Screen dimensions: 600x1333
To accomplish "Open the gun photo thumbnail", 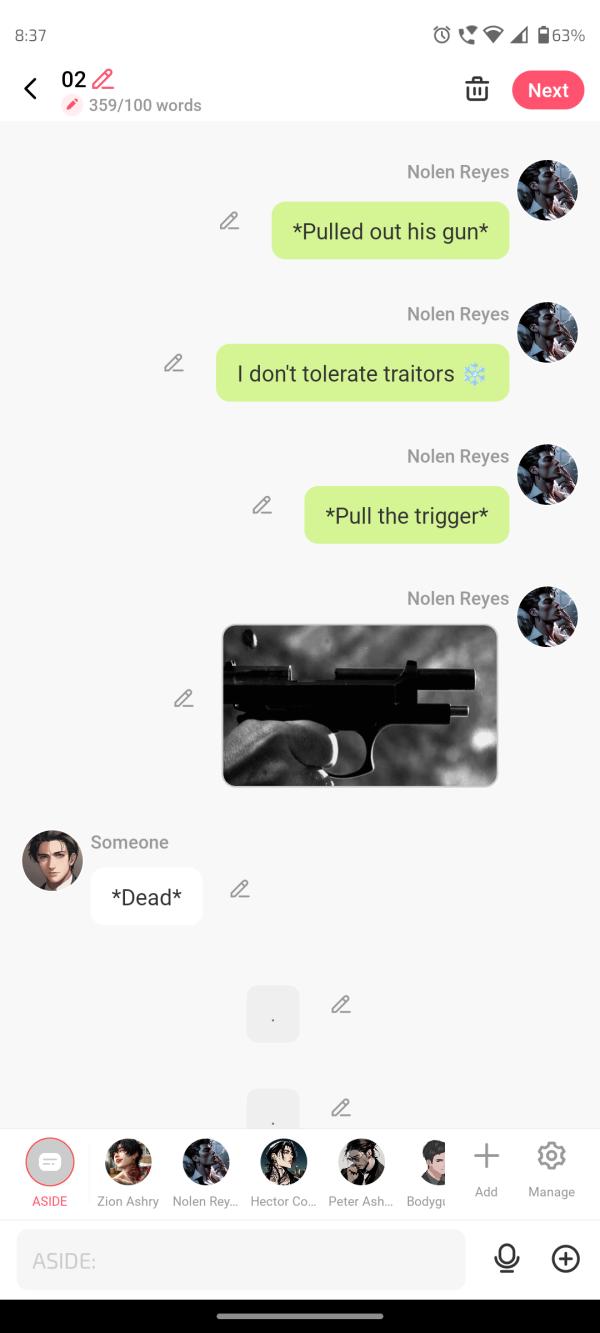I will coord(360,706).
